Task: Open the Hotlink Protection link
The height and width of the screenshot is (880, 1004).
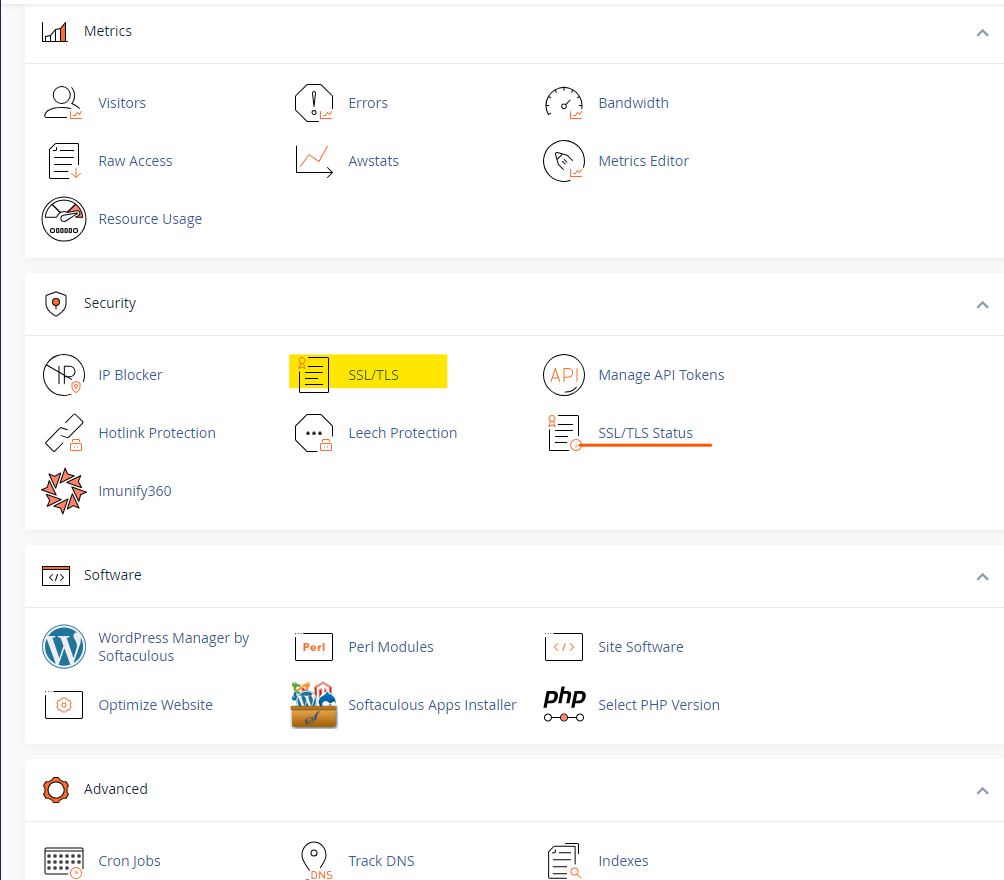Action: pyautogui.click(x=157, y=433)
